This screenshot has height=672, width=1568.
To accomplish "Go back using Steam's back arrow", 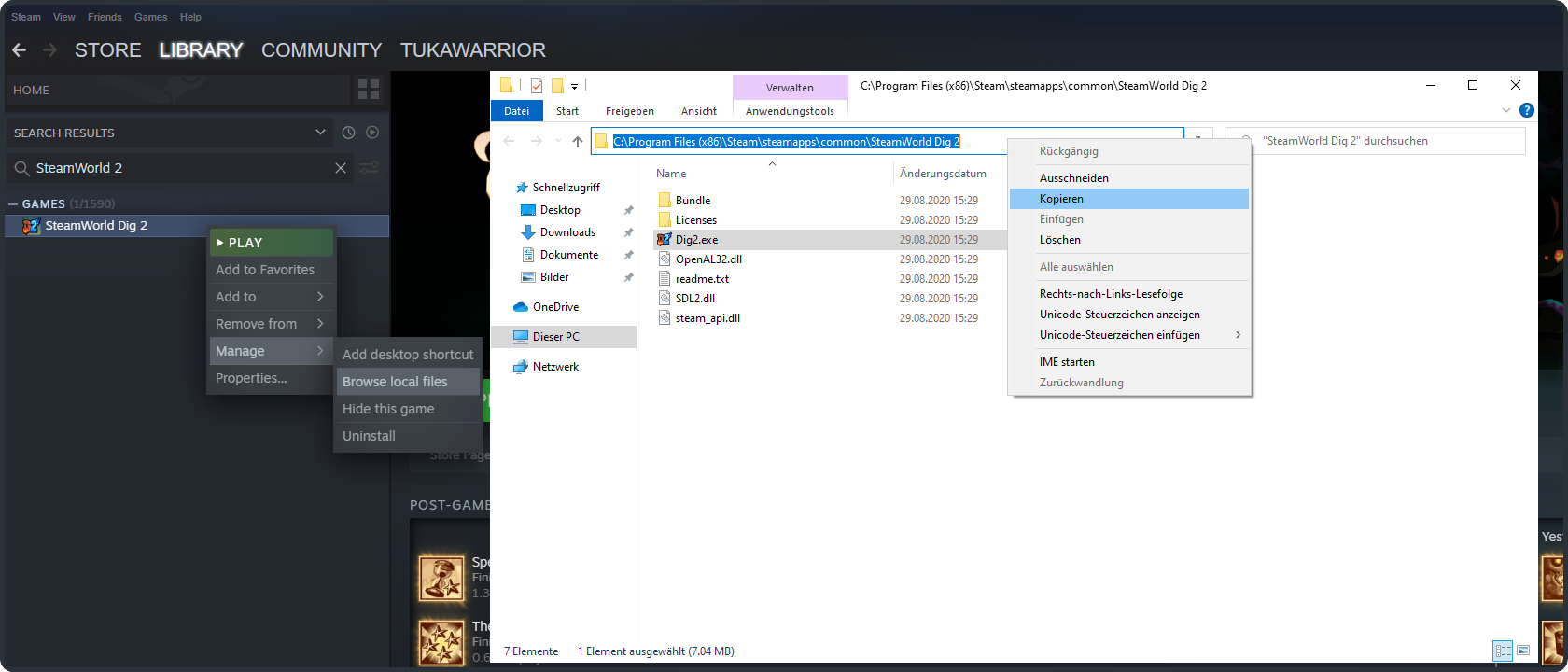I will pyautogui.click(x=20, y=50).
